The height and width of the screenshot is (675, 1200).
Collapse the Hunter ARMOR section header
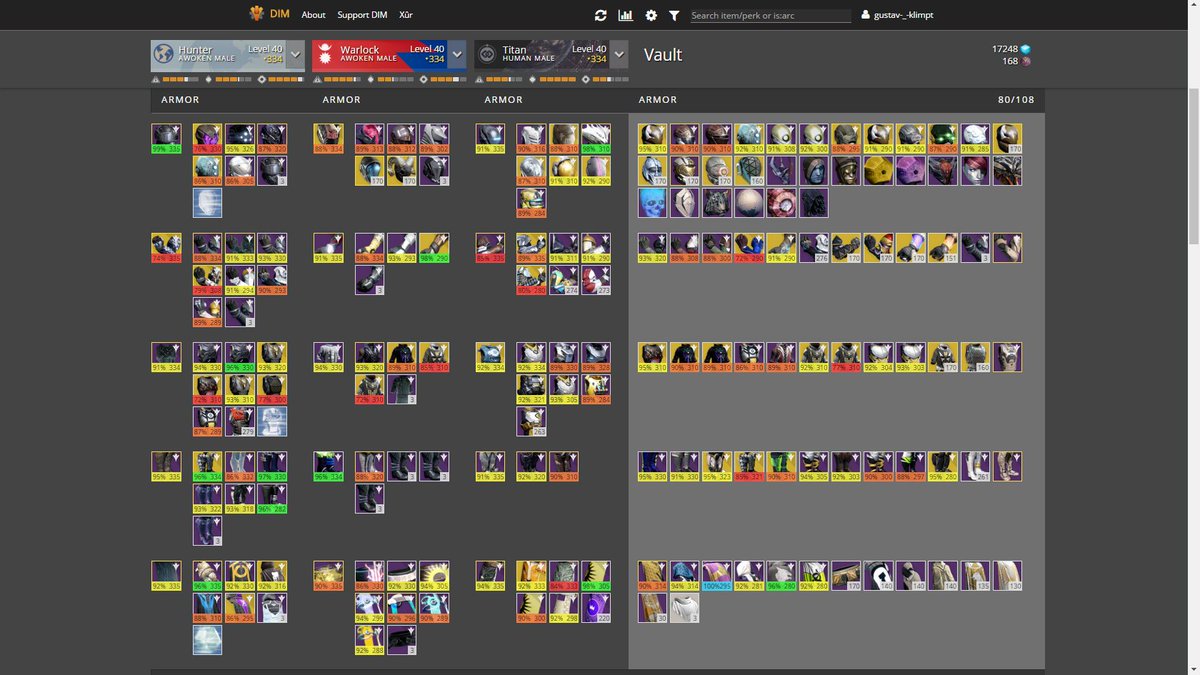tap(180, 100)
